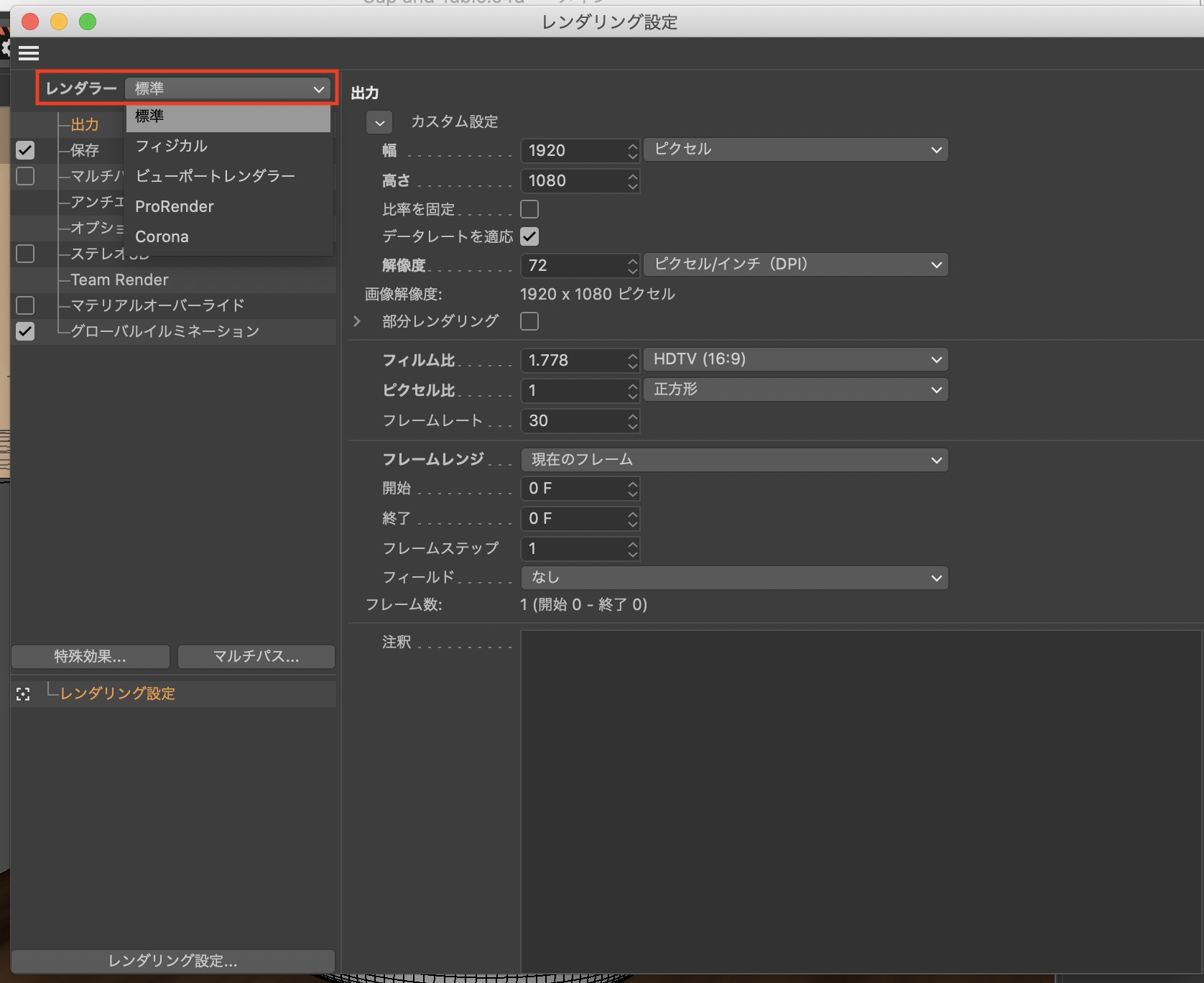
Task: Click the マルチパス... button
Action: pos(256,656)
